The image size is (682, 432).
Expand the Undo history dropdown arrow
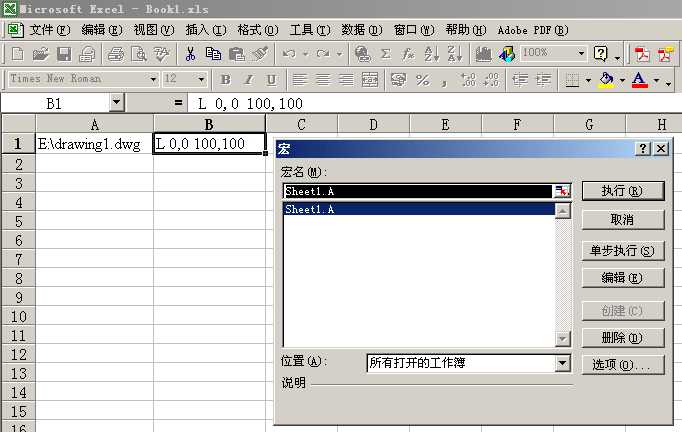pyautogui.click(x=305, y=54)
